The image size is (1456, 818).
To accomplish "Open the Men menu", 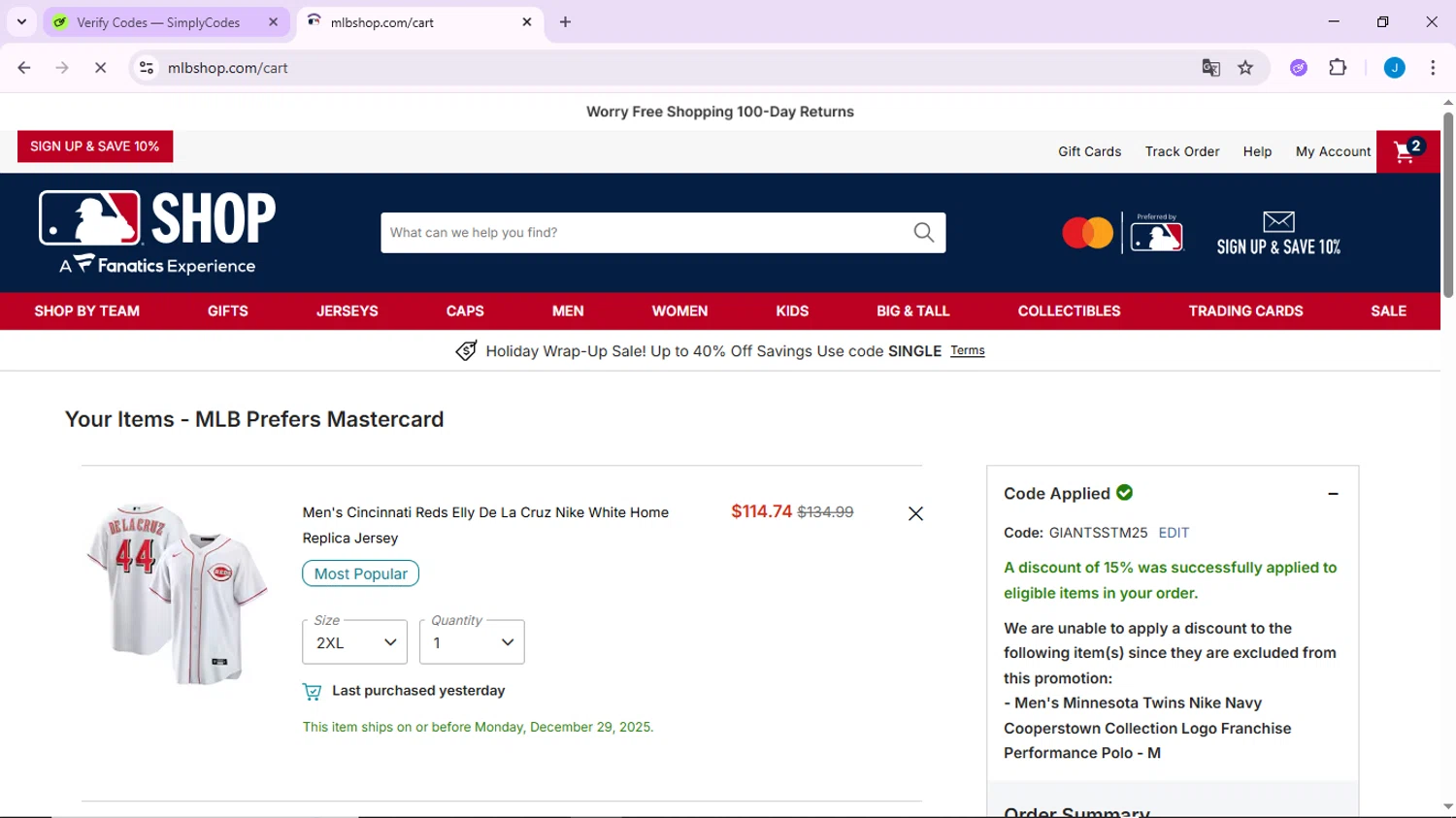I will point(568,311).
